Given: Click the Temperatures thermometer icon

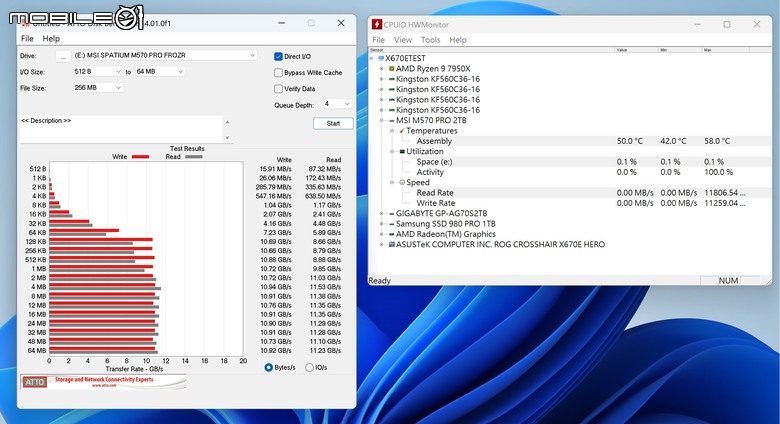Looking at the screenshot, I should click(x=402, y=131).
